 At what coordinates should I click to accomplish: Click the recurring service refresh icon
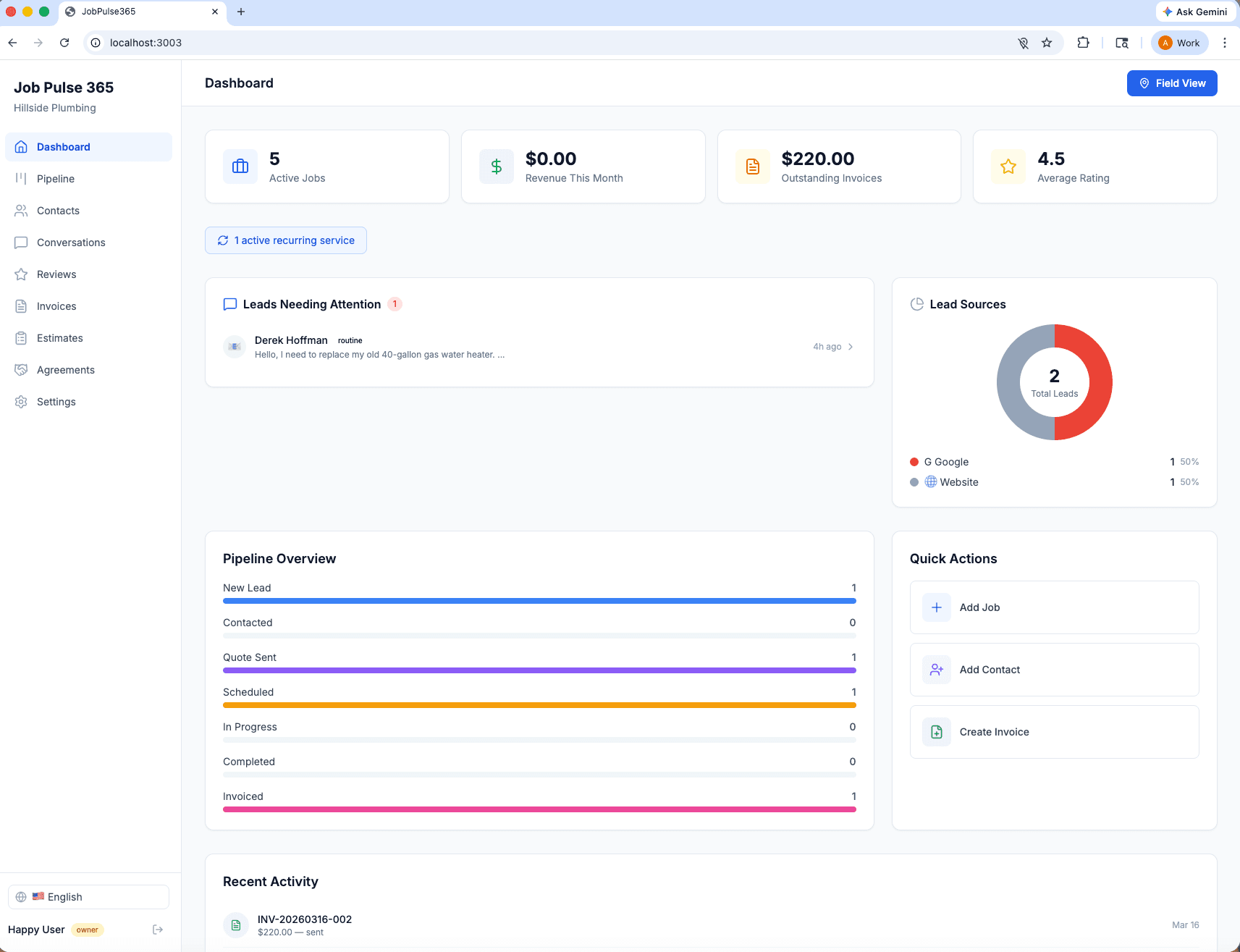[x=223, y=240]
